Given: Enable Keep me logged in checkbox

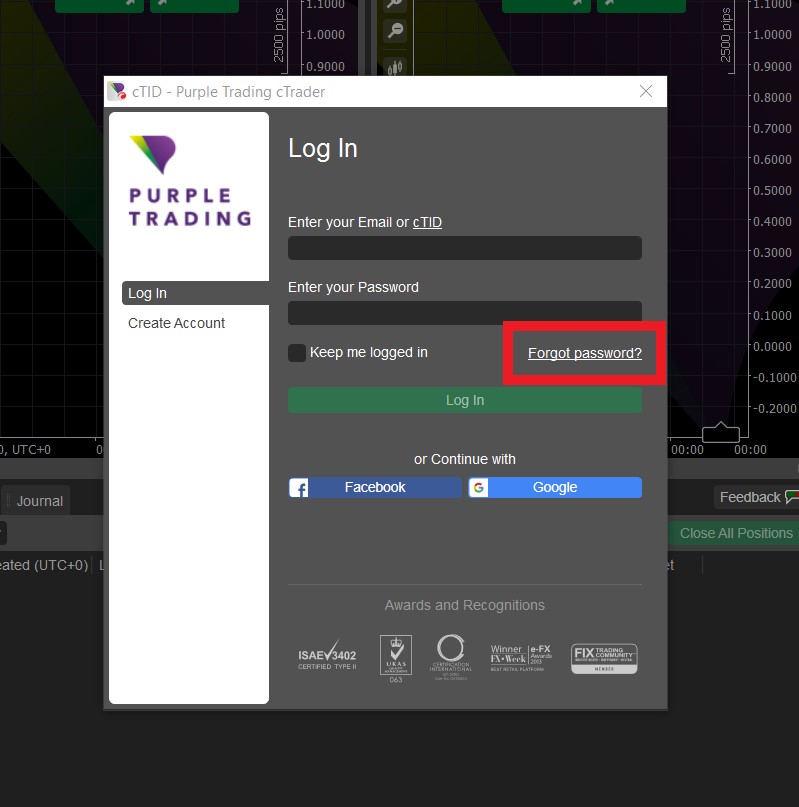Looking at the screenshot, I should [297, 353].
